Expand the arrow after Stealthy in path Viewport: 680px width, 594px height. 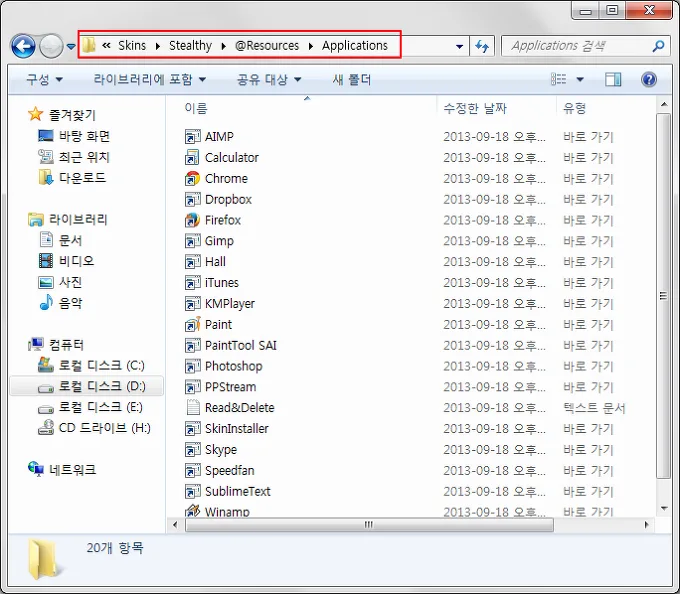[223, 46]
